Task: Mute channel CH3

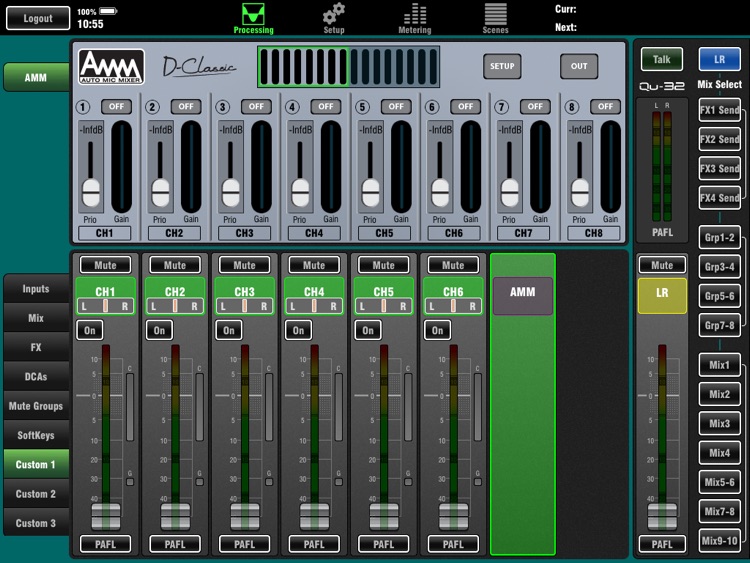Action: tap(244, 265)
